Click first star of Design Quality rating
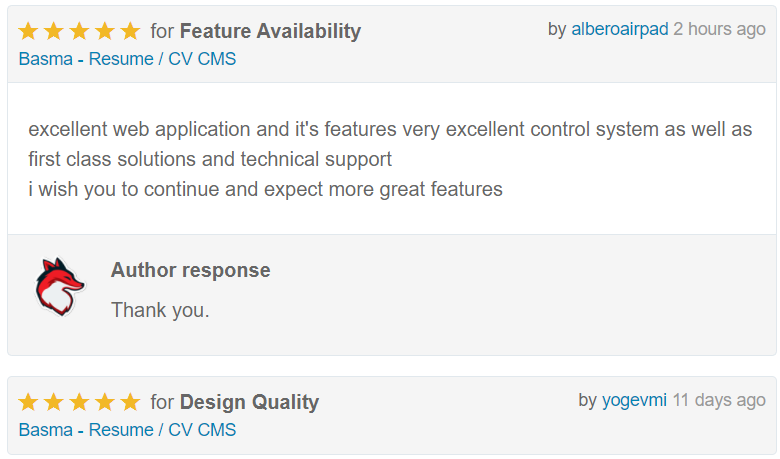The image size is (780, 459). click(28, 402)
